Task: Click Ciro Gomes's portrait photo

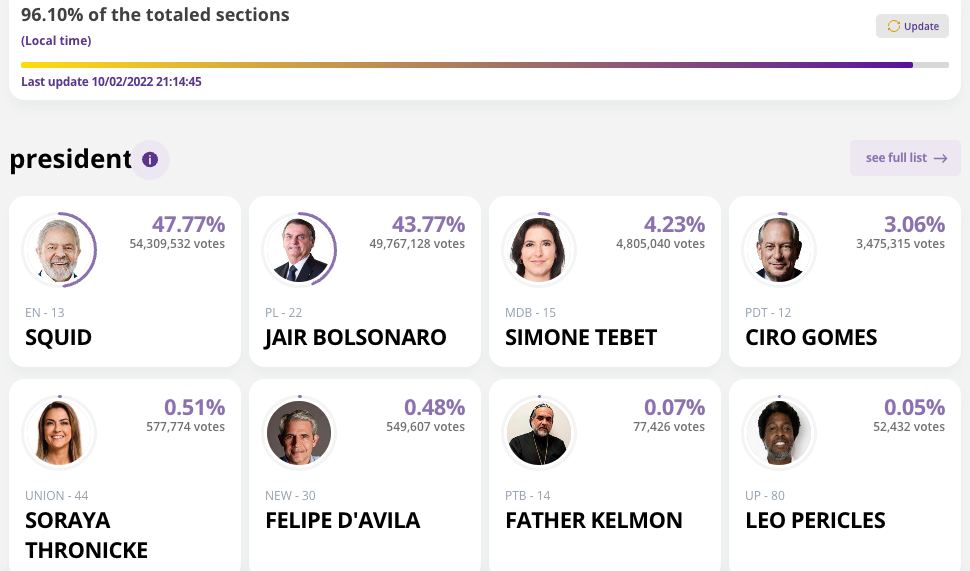Action: (778, 250)
